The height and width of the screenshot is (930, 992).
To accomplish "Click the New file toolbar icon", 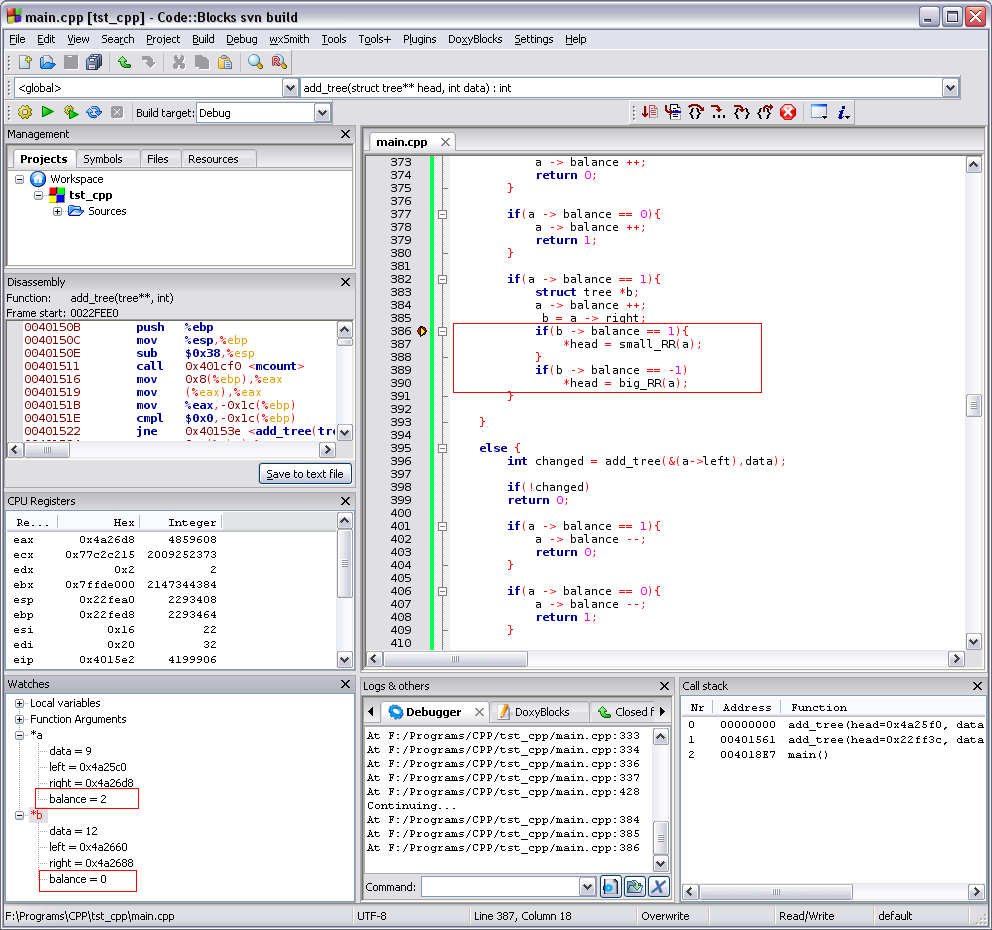I will click(25, 62).
